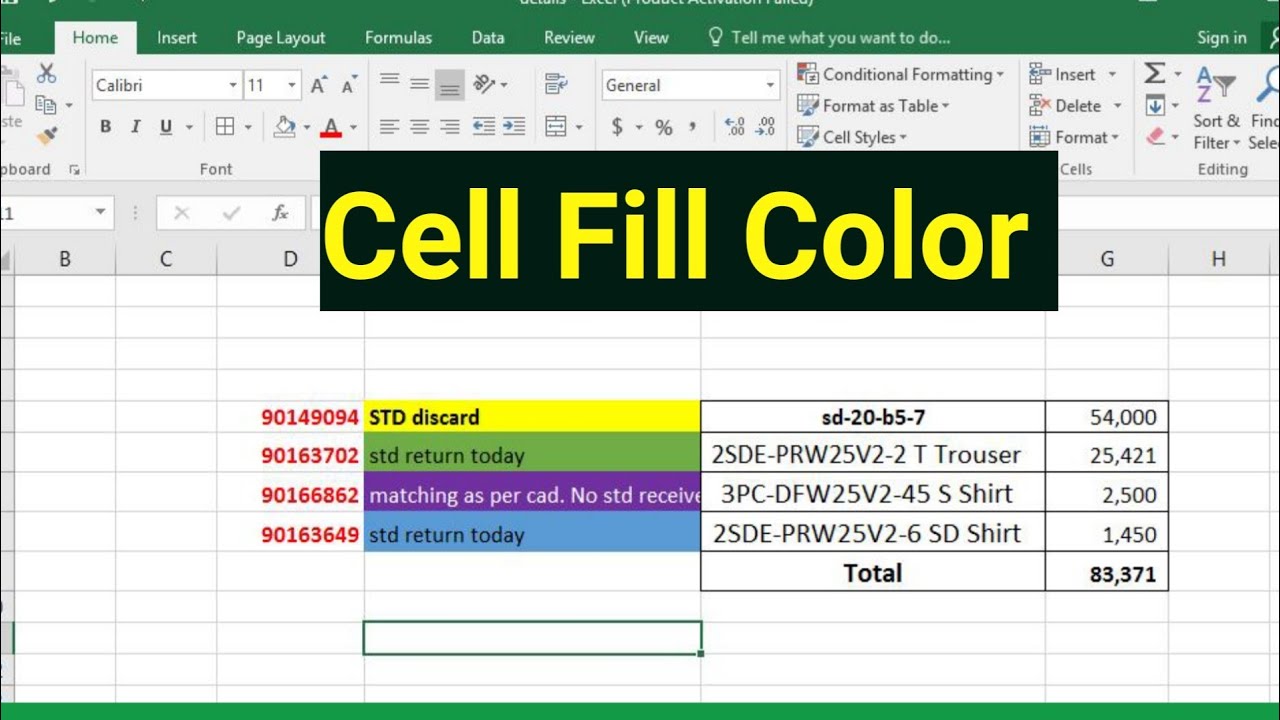Toggle Underline formatting
1280x720 pixels.
(165, 127)
